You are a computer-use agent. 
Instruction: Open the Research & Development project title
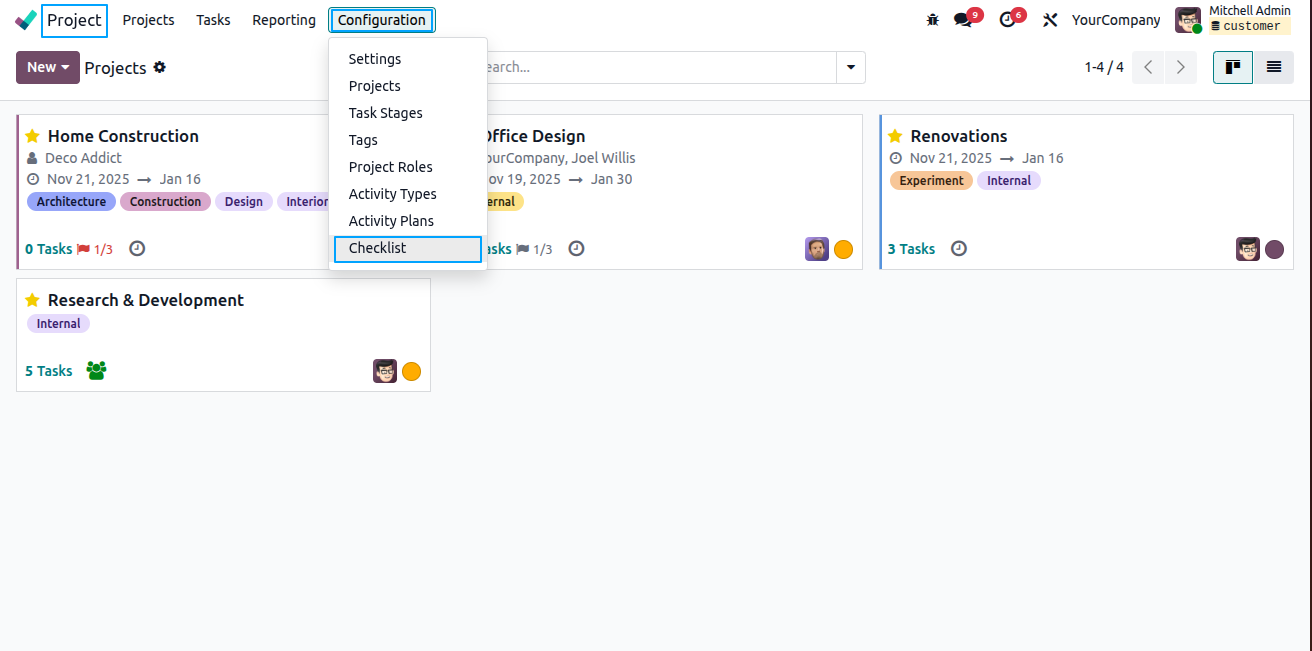pos(146,300)
